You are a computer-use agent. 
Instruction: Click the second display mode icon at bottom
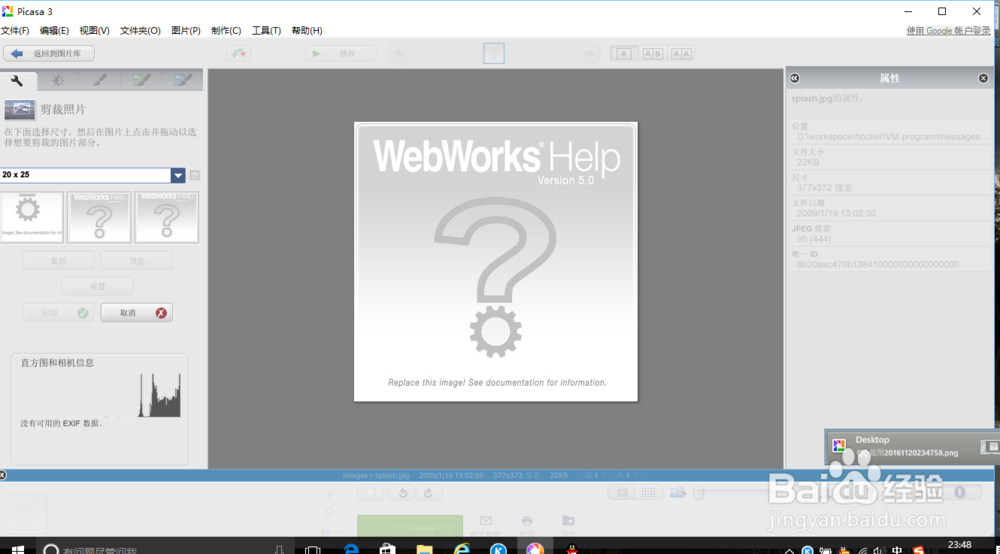[648, 493]
